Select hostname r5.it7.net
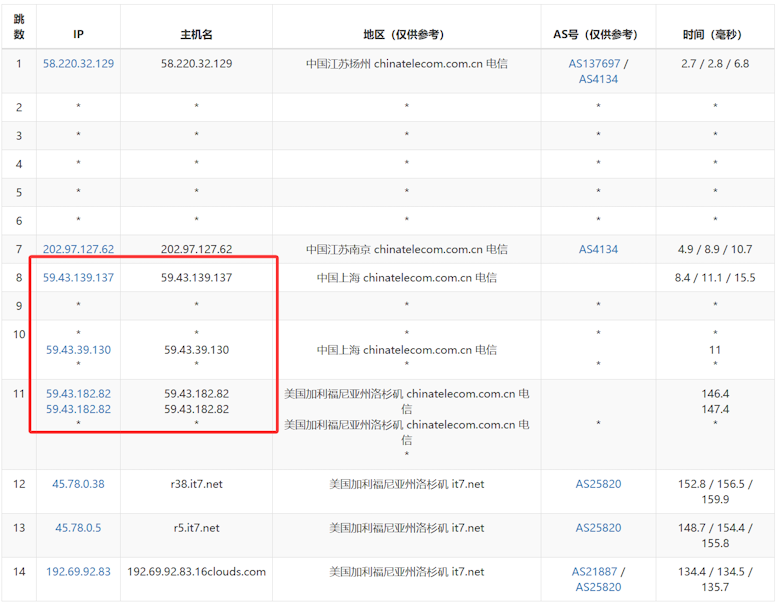The image size is (780, 605). click(196, 528)
